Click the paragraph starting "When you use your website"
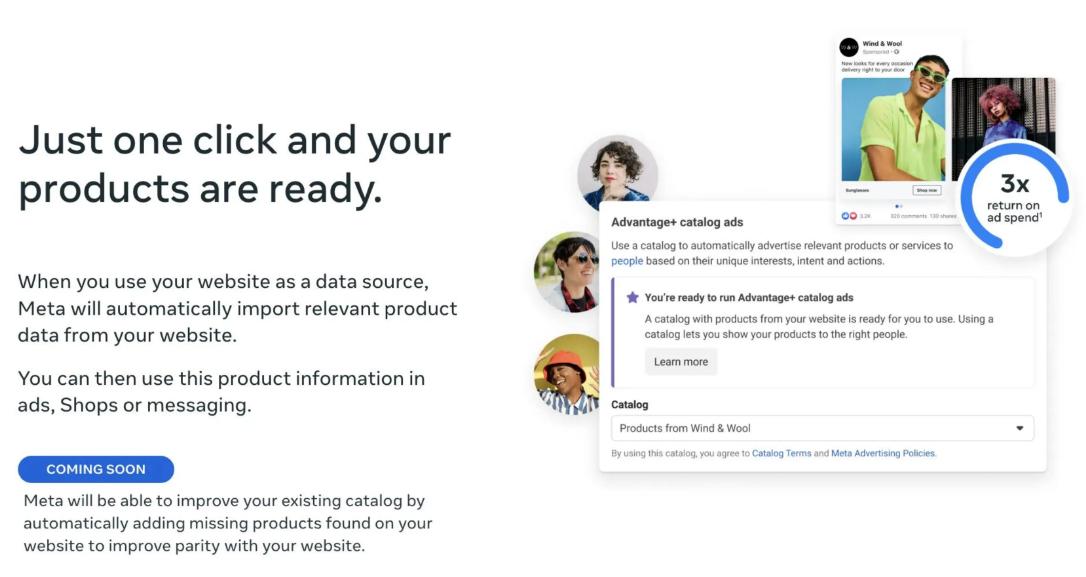 (238, 308)
